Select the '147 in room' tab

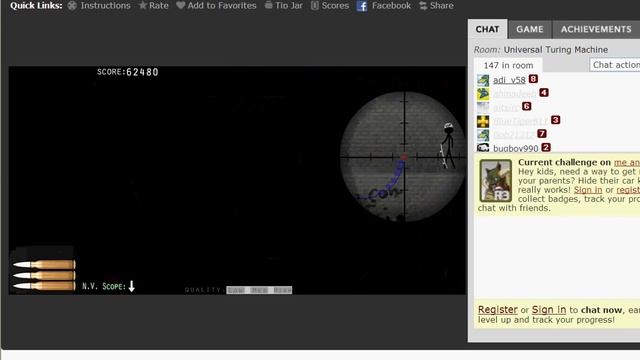coord(508,65)
